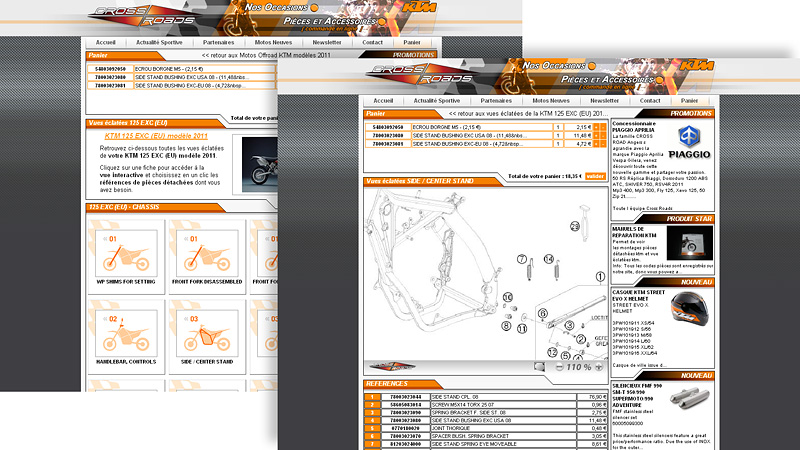Open Actualité Sportive in the front window menu
Viewport: 800px width, 450px height.
[437, 101]
